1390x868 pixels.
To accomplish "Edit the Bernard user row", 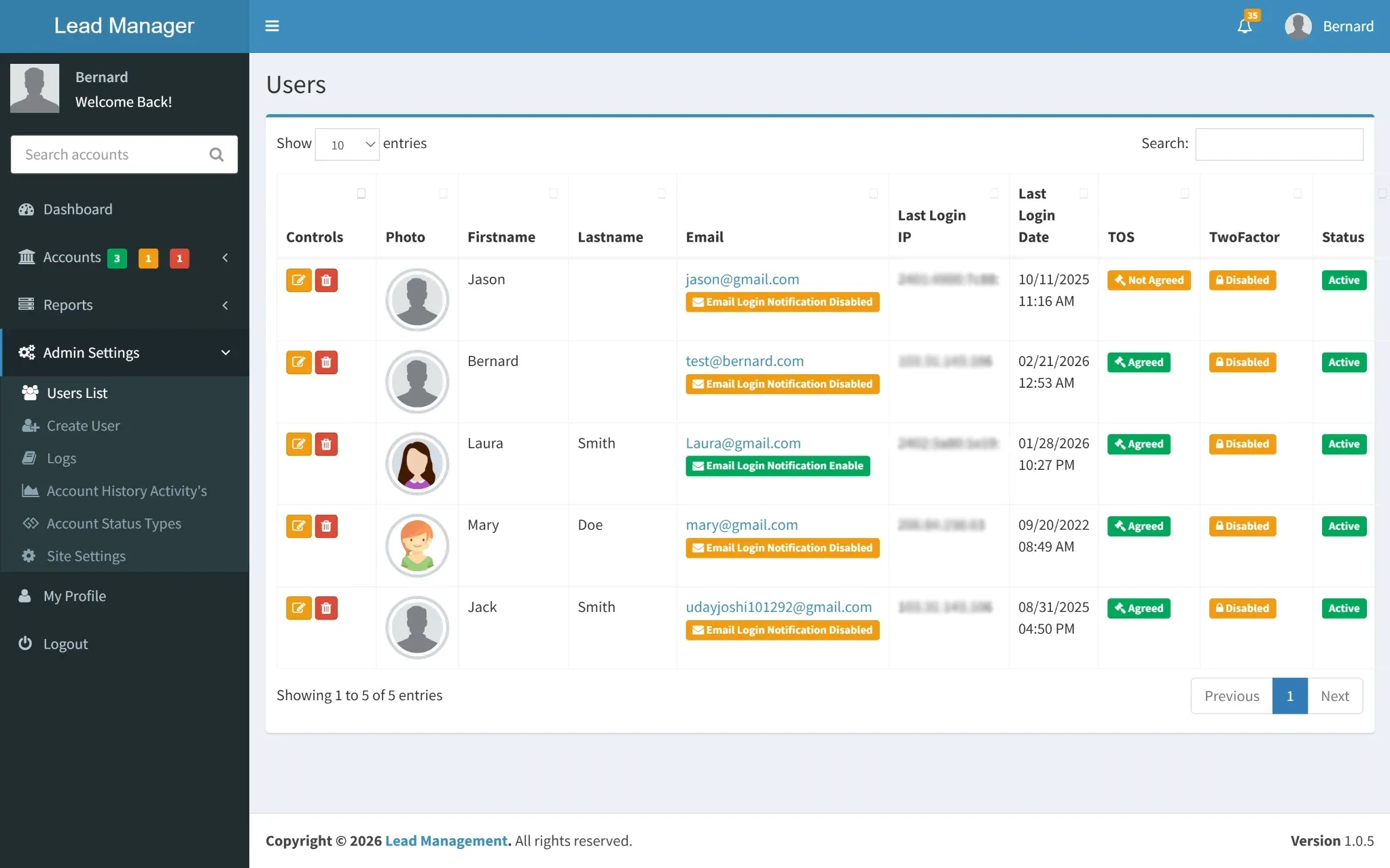I will pos(298,362).
